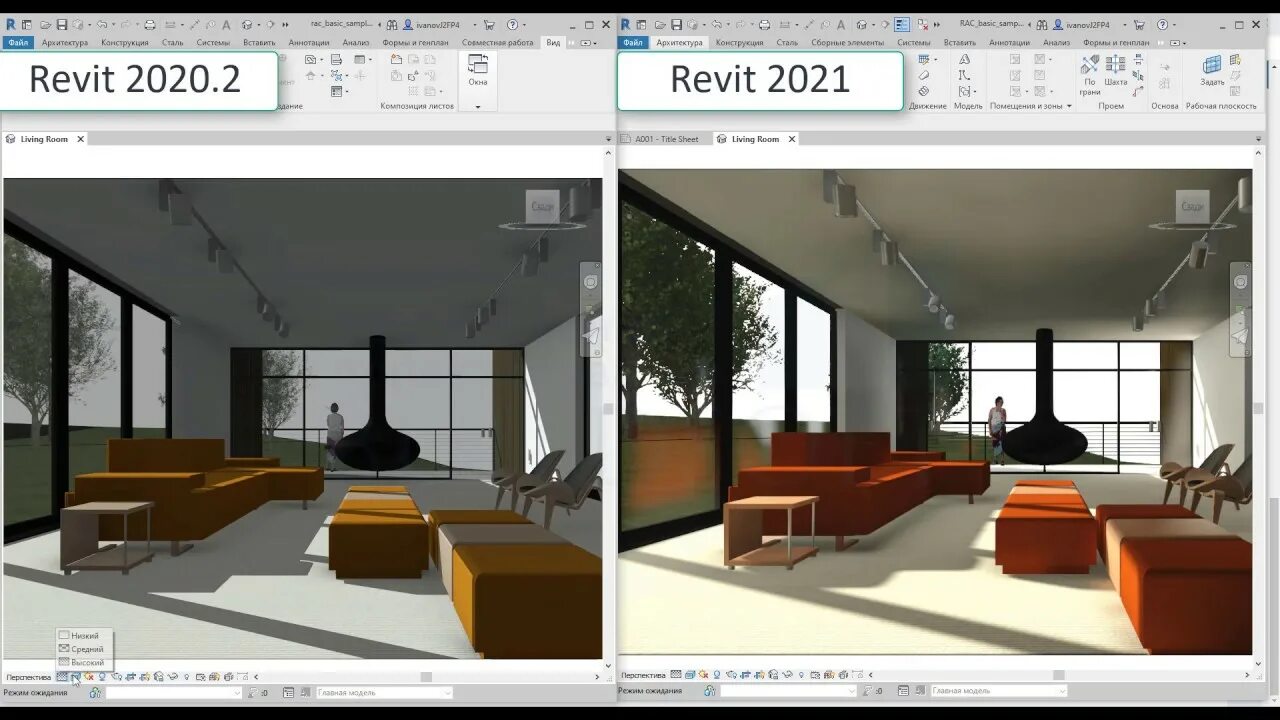The width and height of the screenshot is (1280, 720).
Task: Click vertical scrollbar in left view
Action: tap(608, 408)
